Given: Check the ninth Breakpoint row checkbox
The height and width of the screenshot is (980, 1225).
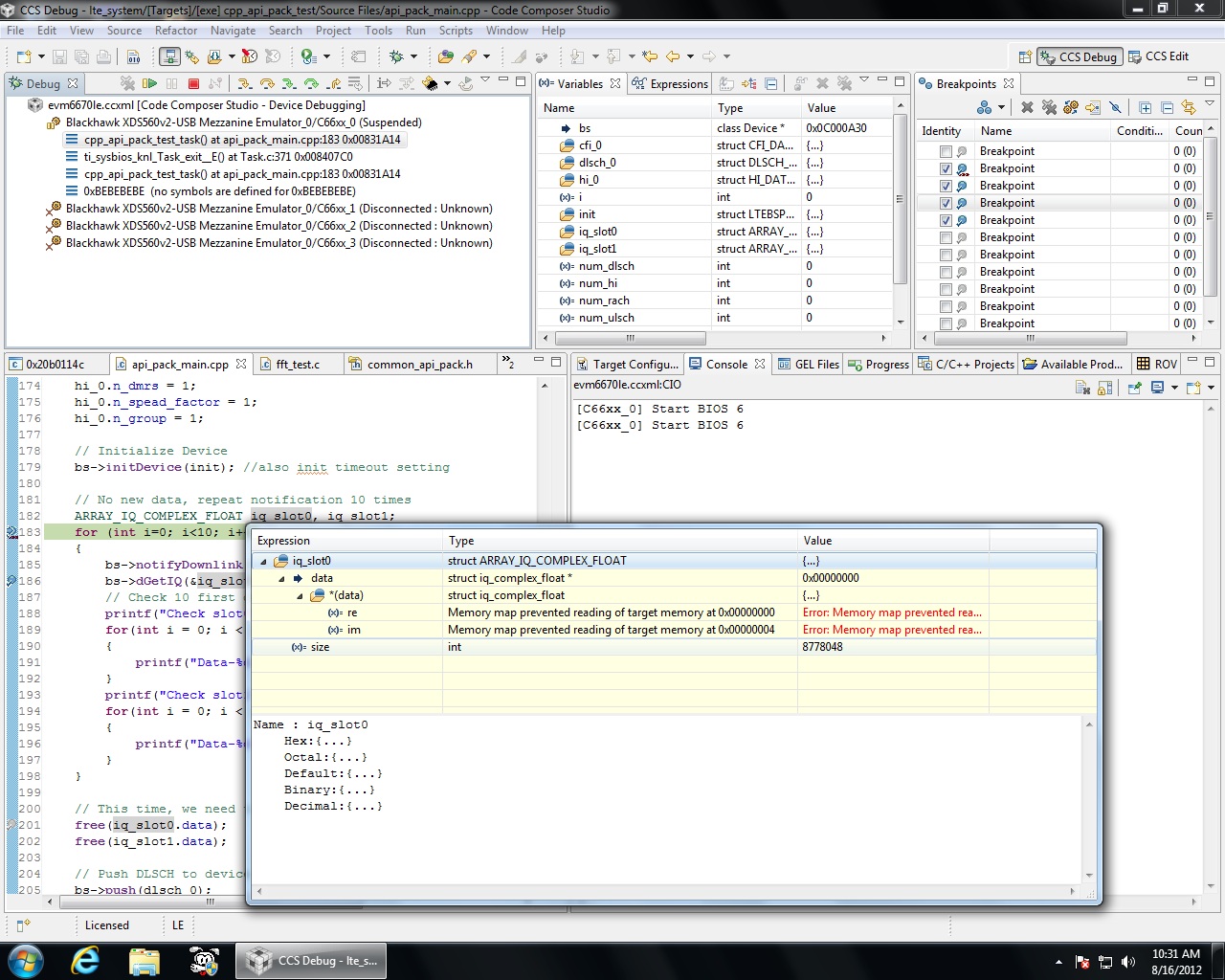Looking at the screenshot, I should 946,289.
